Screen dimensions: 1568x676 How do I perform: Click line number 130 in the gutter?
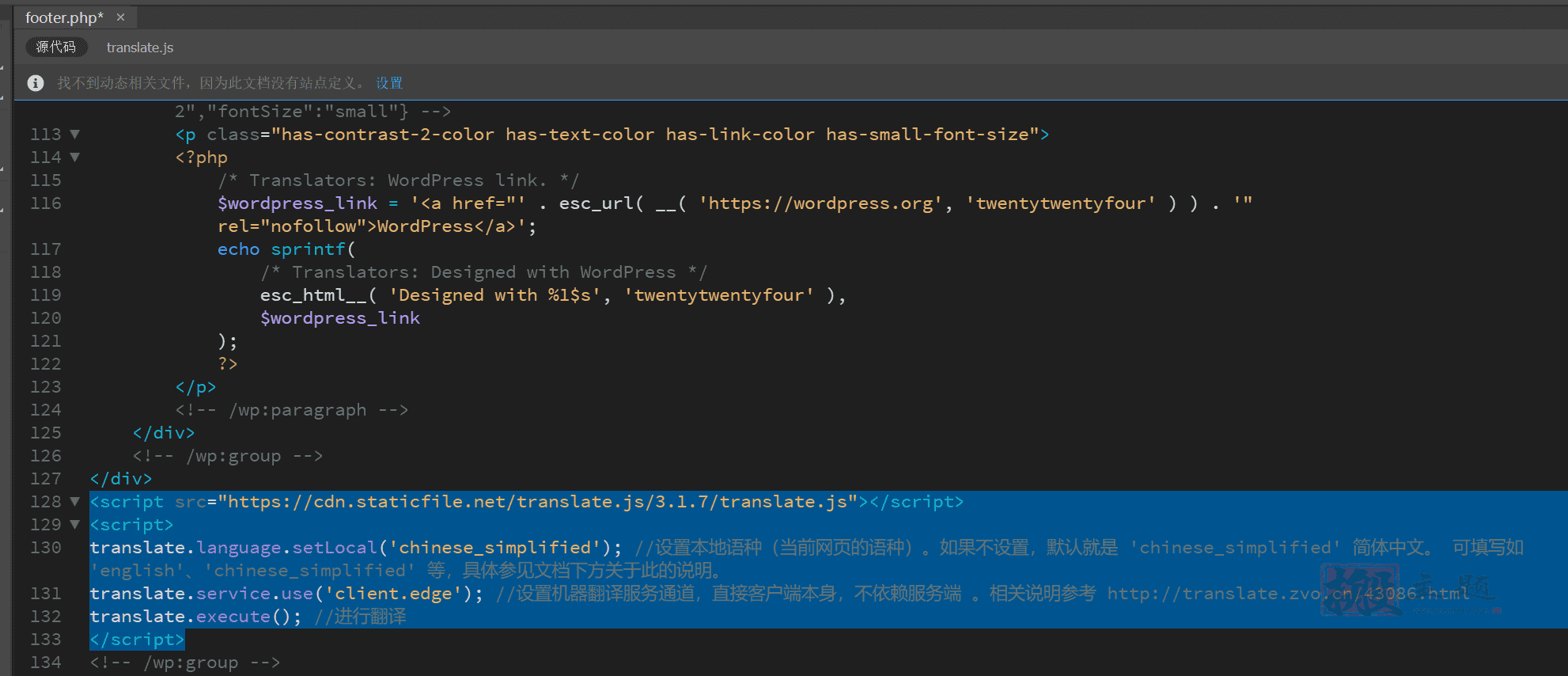pos(46,548)
